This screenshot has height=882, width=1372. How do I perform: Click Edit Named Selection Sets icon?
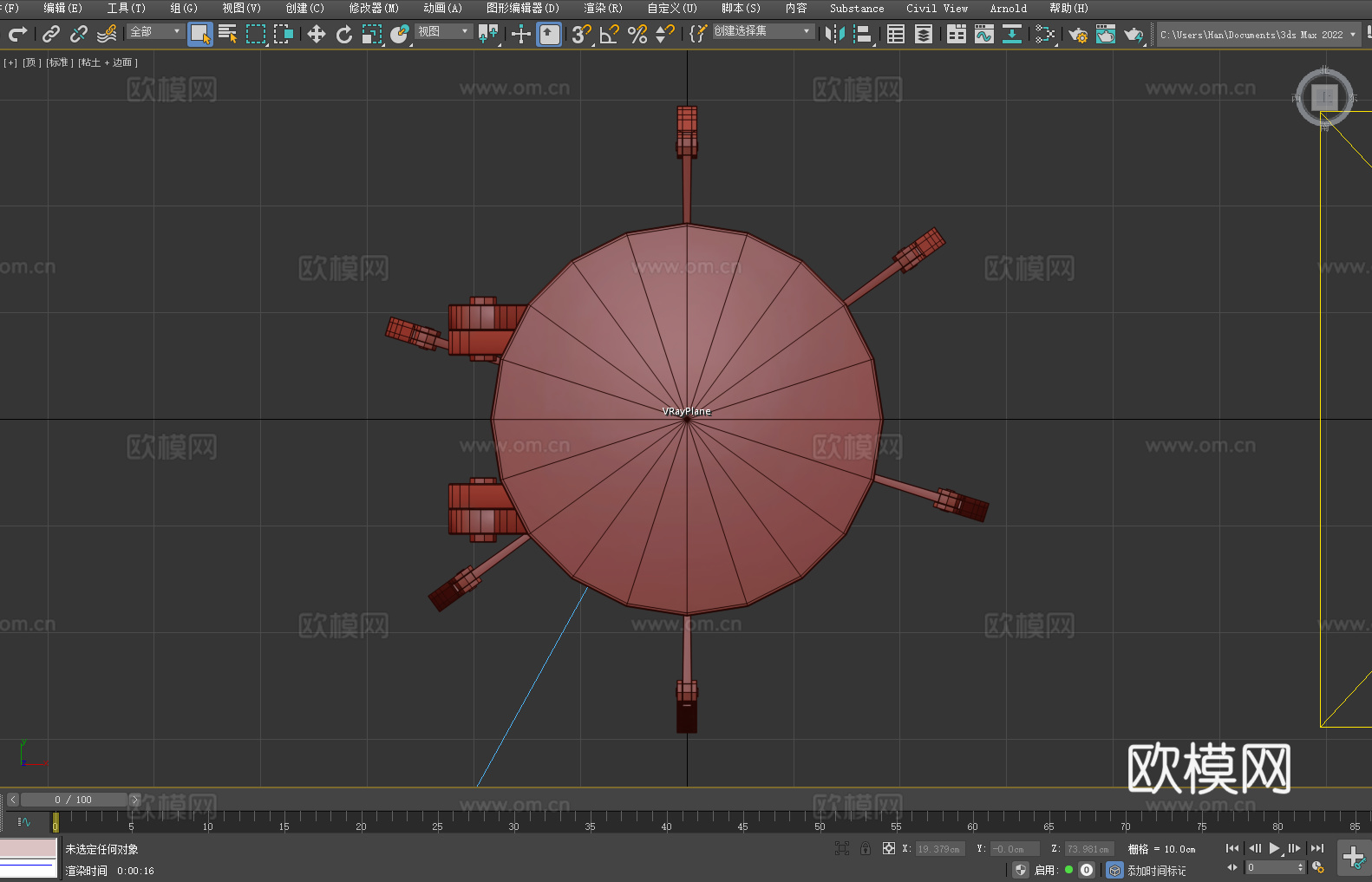698,34
